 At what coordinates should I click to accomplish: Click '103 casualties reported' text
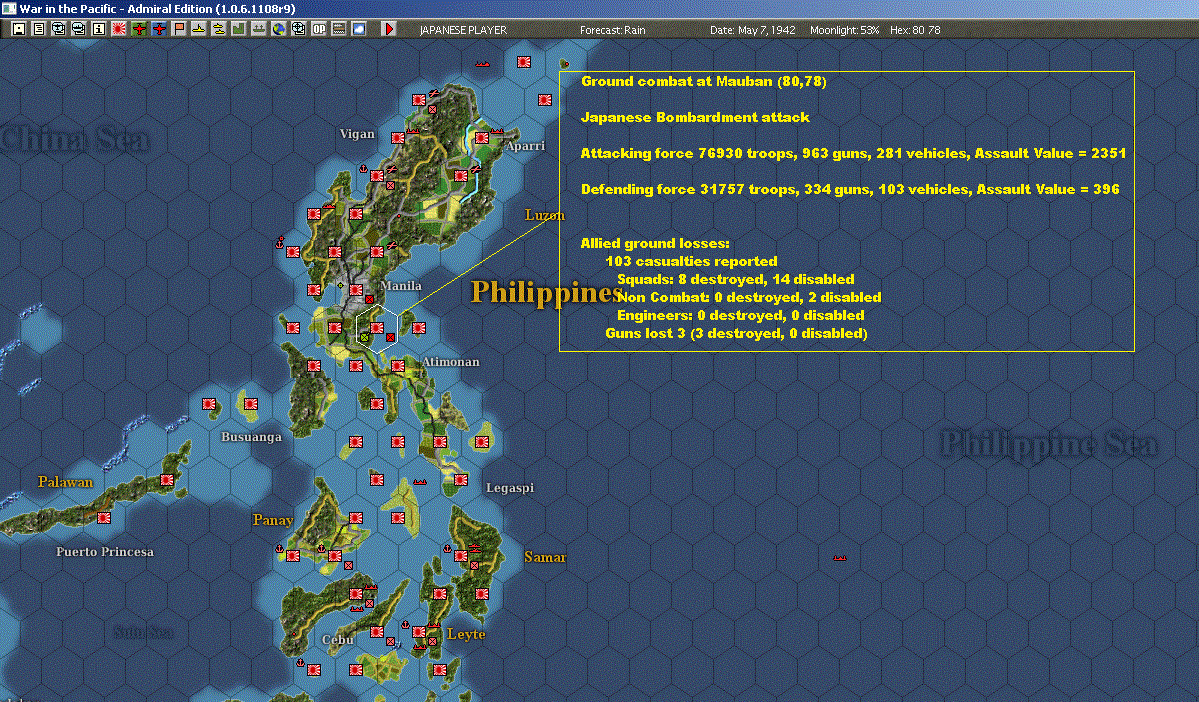tap(691, 261)
